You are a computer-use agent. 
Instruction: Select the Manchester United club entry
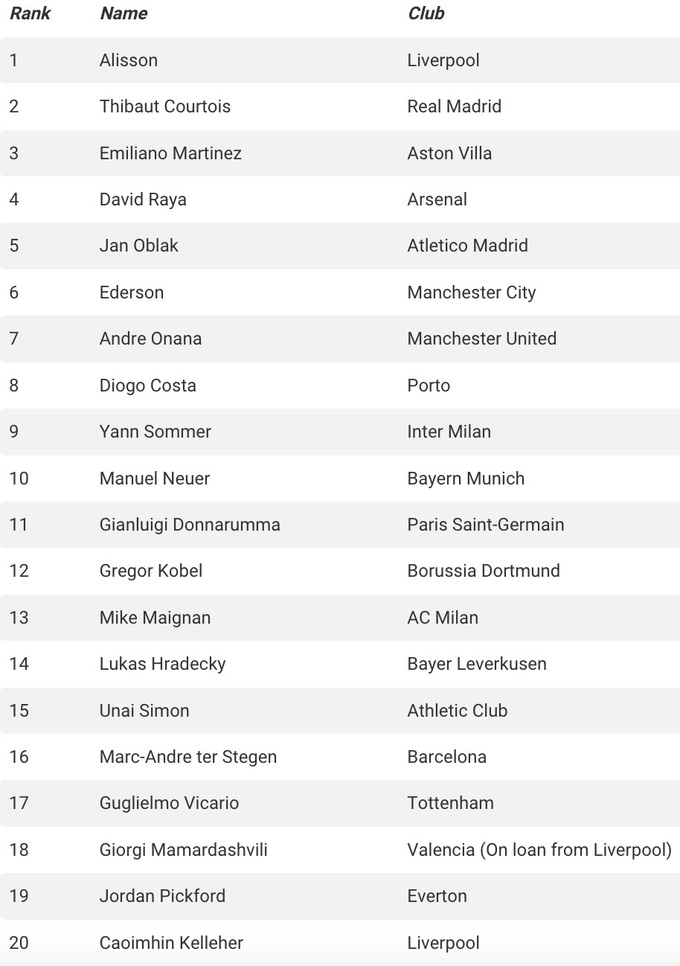pos(481,338)
